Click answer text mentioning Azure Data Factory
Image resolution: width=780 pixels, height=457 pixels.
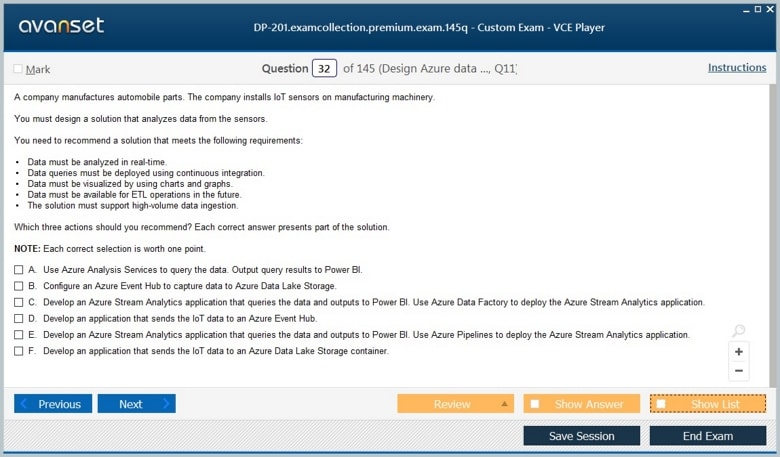(374, 302)
